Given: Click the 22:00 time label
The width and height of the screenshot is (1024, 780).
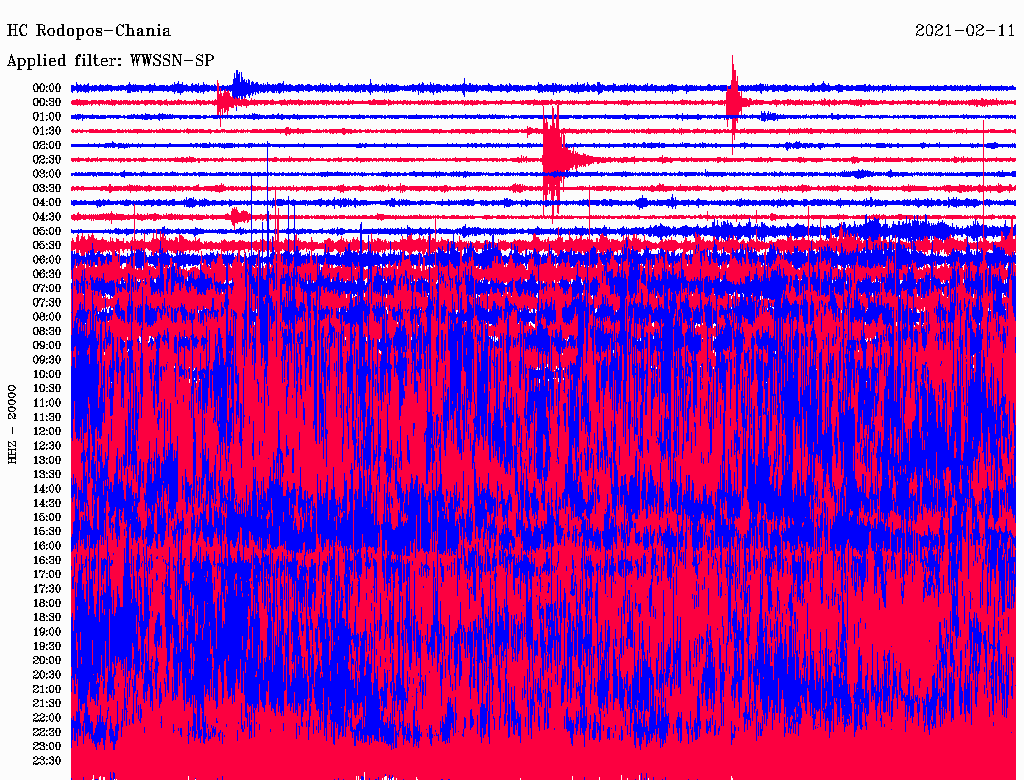Looking at the screenshot, I should 47,718.
